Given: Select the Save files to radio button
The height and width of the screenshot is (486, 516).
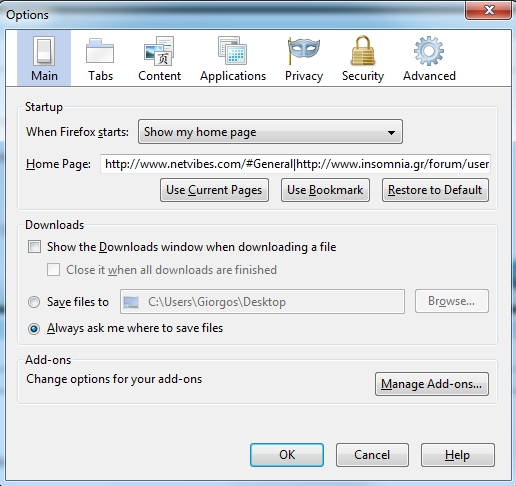Looking at the screenshot, I should click(x=34, y=302).
